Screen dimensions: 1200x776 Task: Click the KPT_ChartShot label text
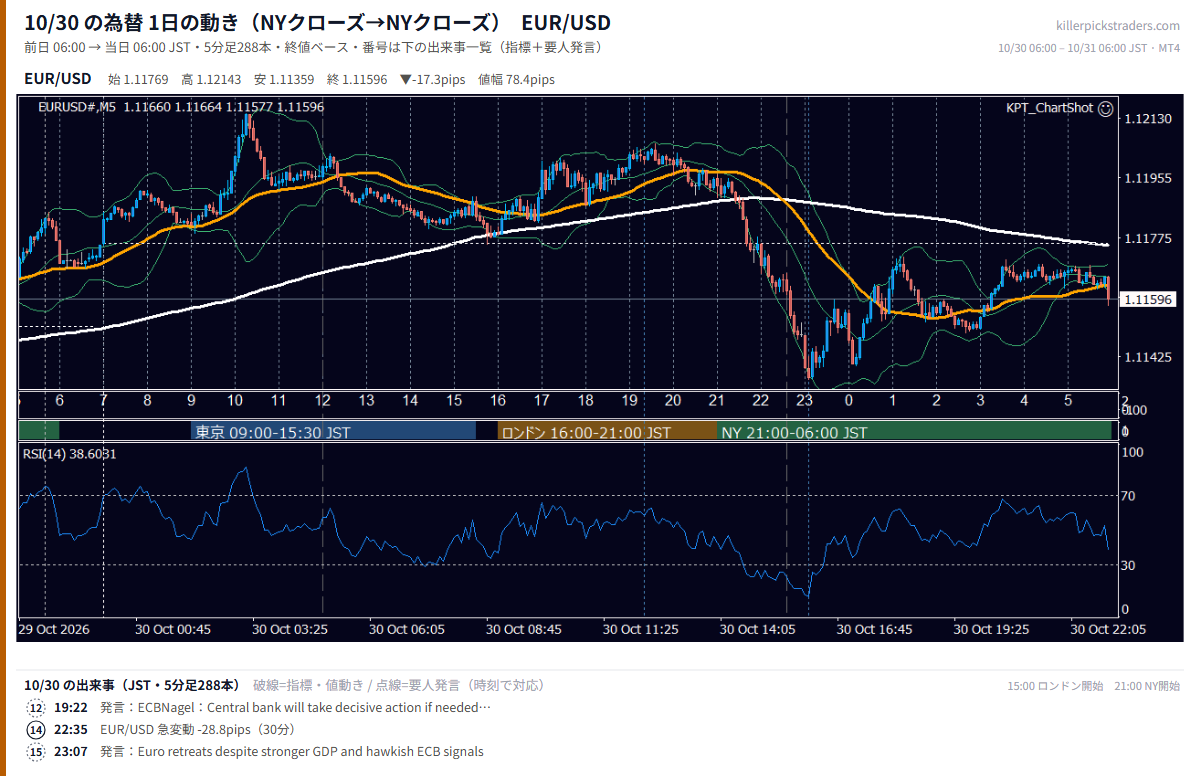pos(1049,108)
